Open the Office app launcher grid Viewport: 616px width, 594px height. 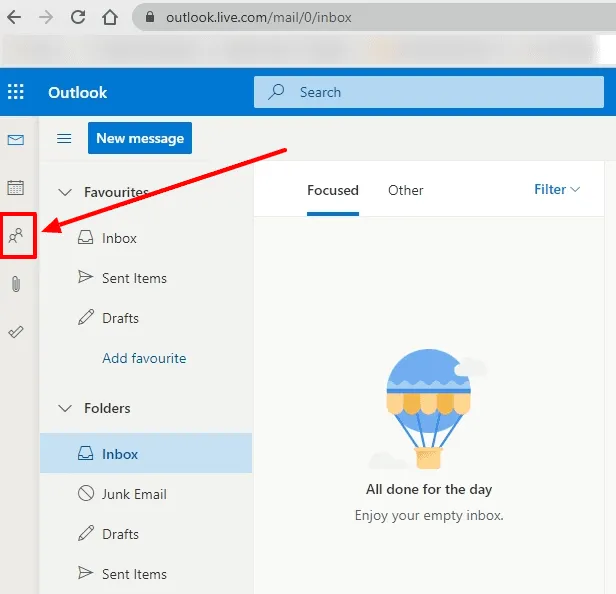point(16,92)
